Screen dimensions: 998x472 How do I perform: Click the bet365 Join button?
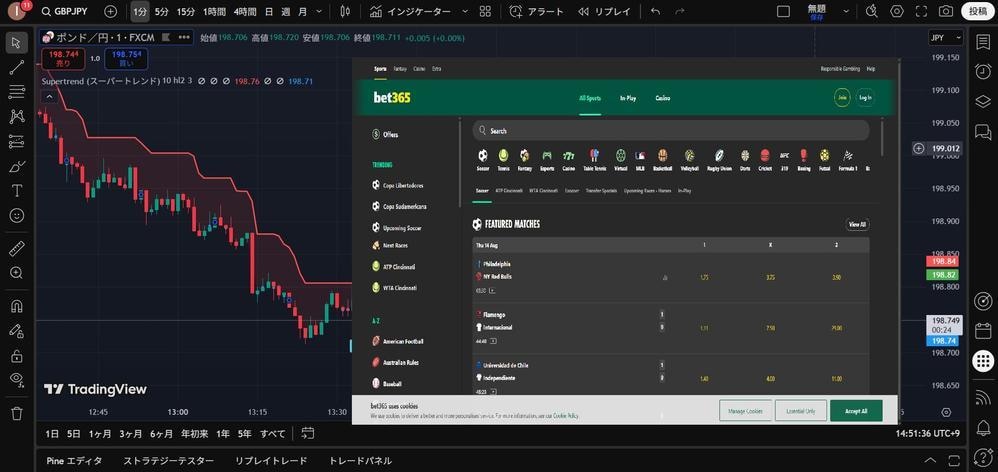tap(842, 97)
